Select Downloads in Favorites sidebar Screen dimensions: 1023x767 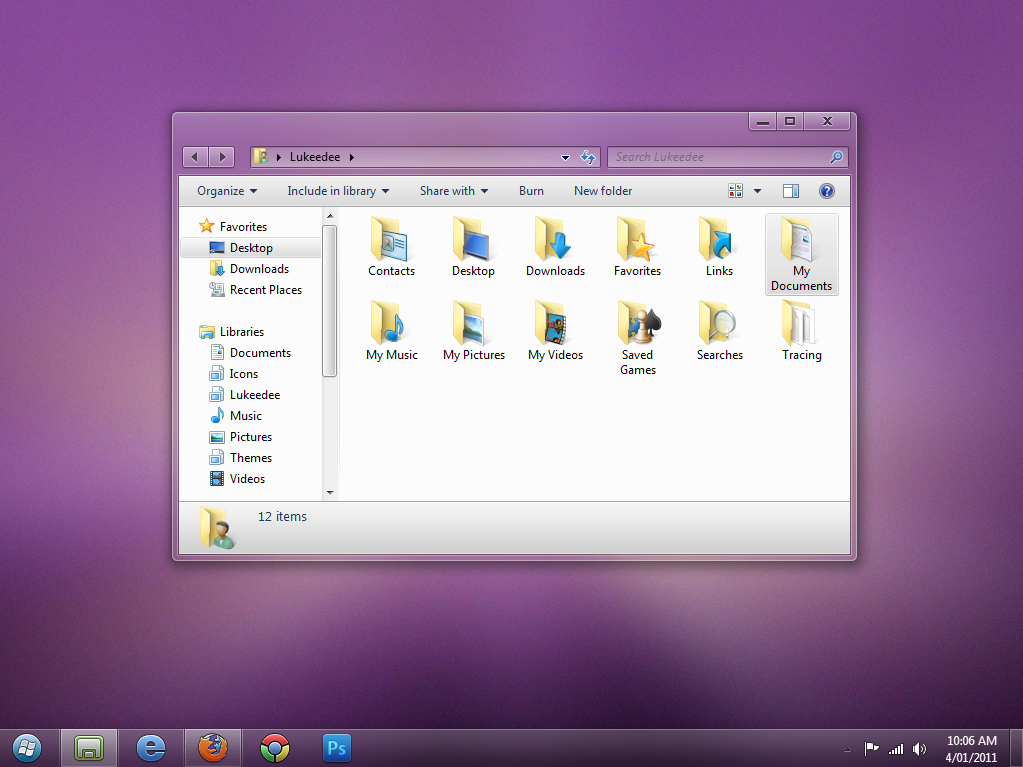coord(259,269)
